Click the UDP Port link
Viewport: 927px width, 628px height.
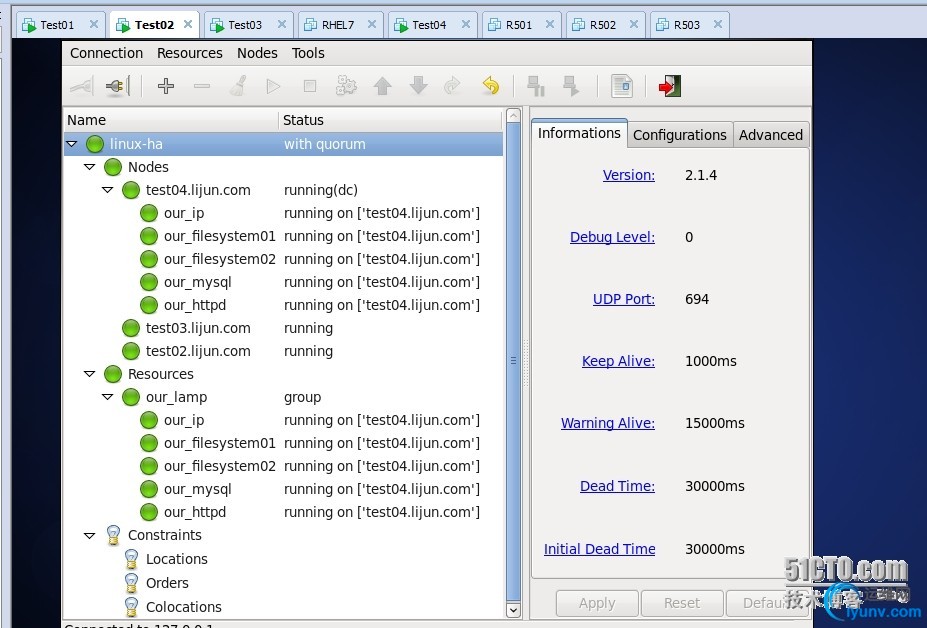(x=623, y=299)
